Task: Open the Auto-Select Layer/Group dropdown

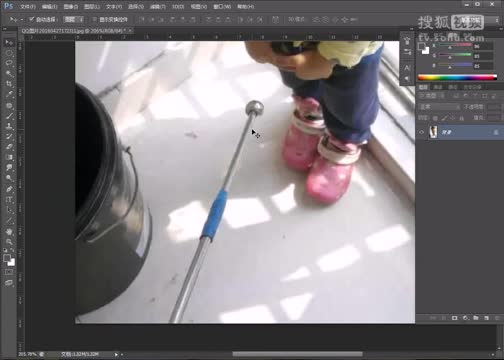Action: (74, 19)
